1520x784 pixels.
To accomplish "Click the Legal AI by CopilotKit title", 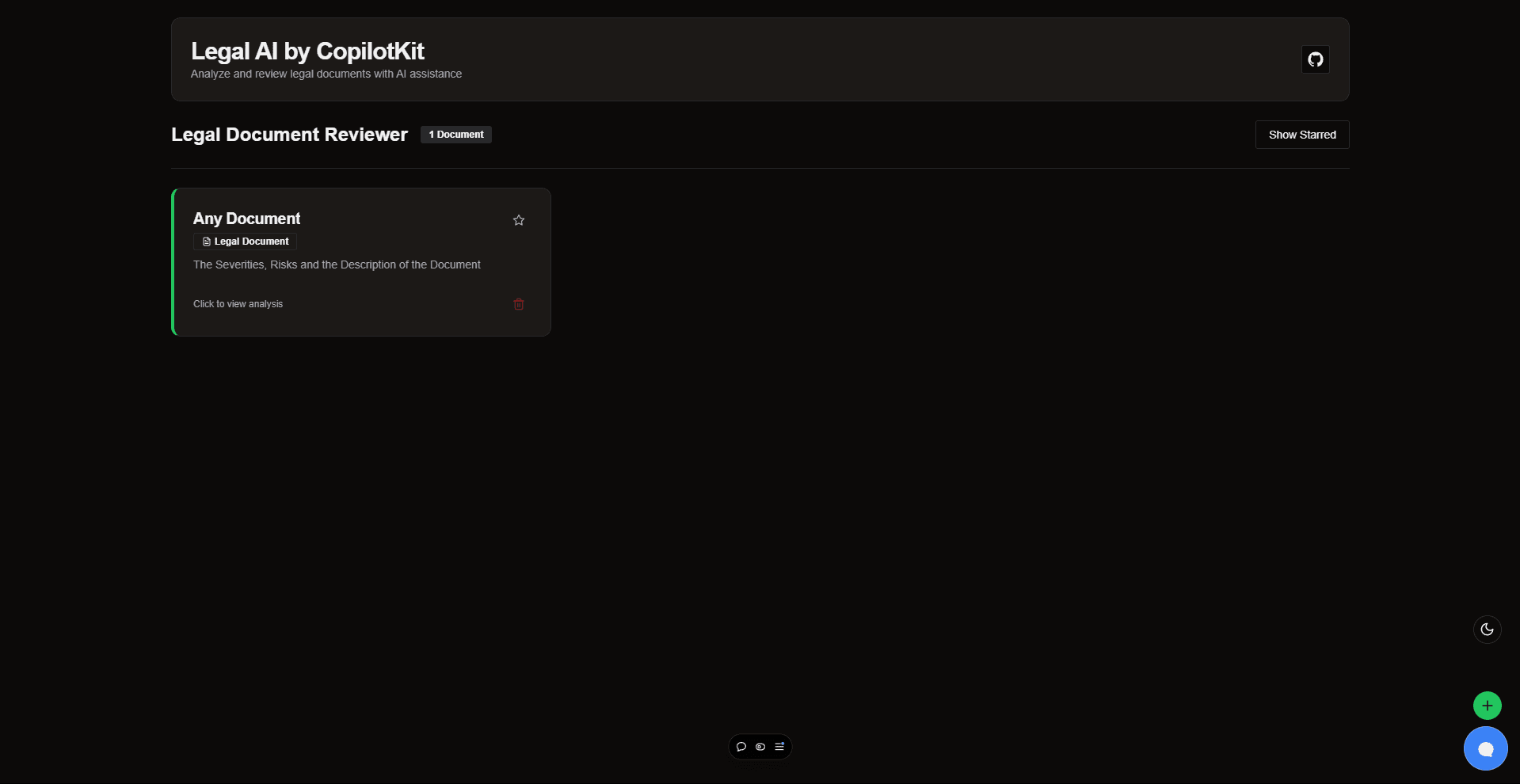I will pos(307,51).
